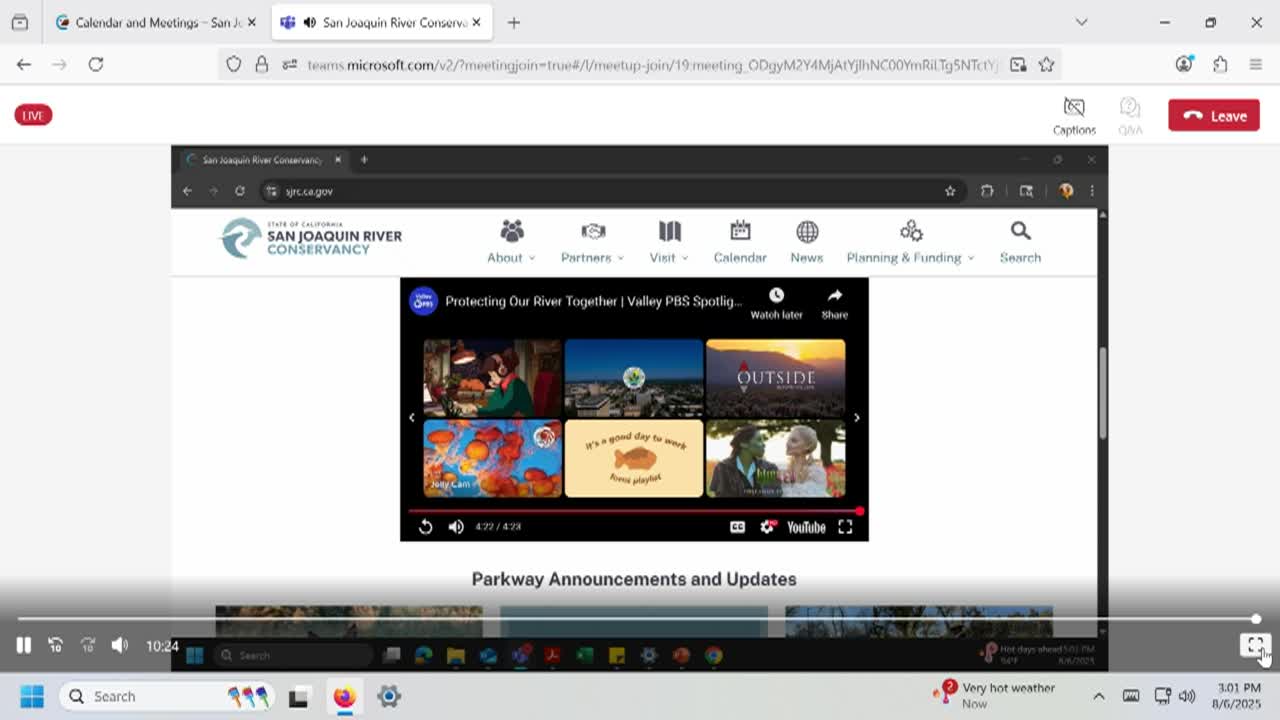1280x720 pixels.
Task: Expand the About menu on shared site
Action: [511, 242]
